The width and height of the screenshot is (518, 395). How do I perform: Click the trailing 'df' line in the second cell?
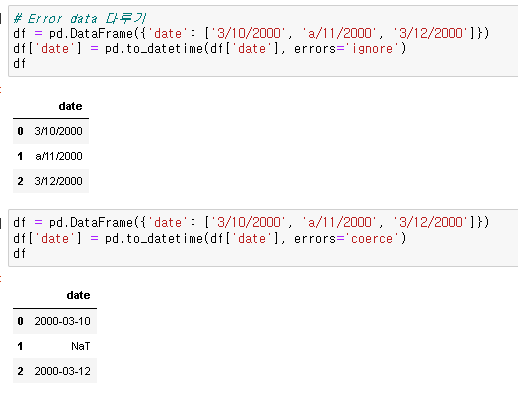pos(19,253)
